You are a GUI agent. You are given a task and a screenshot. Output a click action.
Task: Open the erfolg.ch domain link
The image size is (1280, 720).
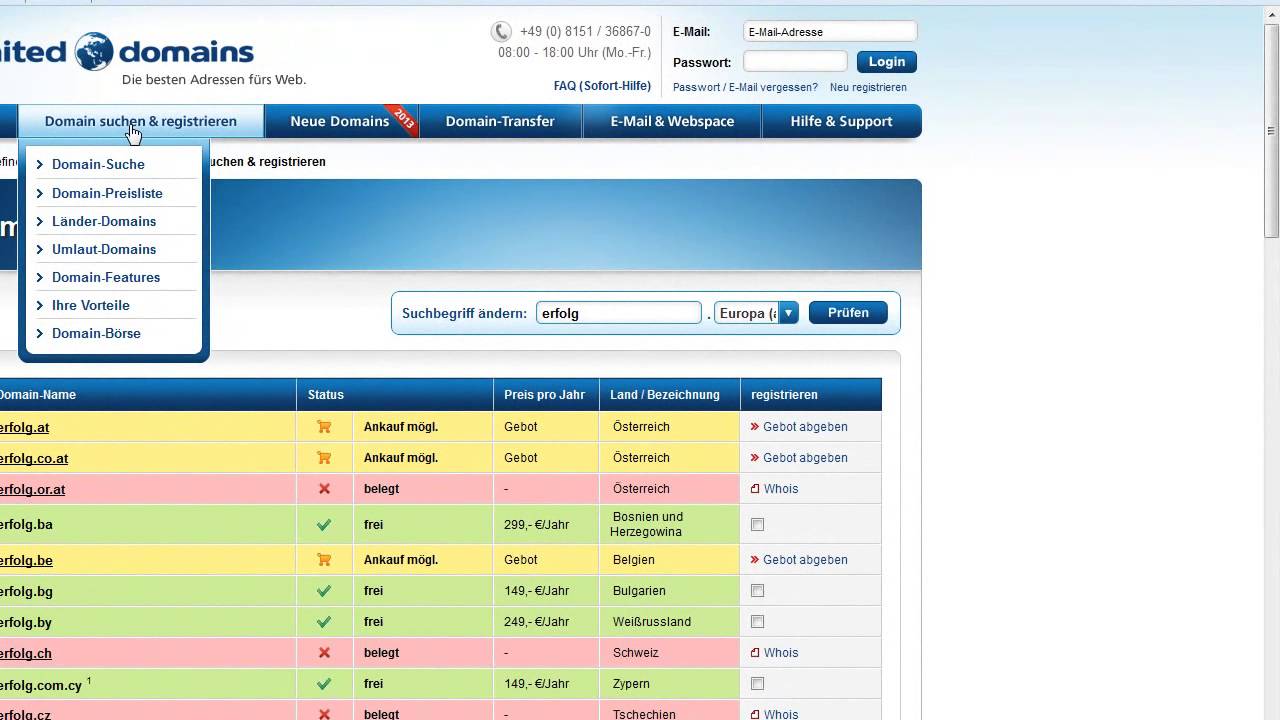(x=26, y=653)
